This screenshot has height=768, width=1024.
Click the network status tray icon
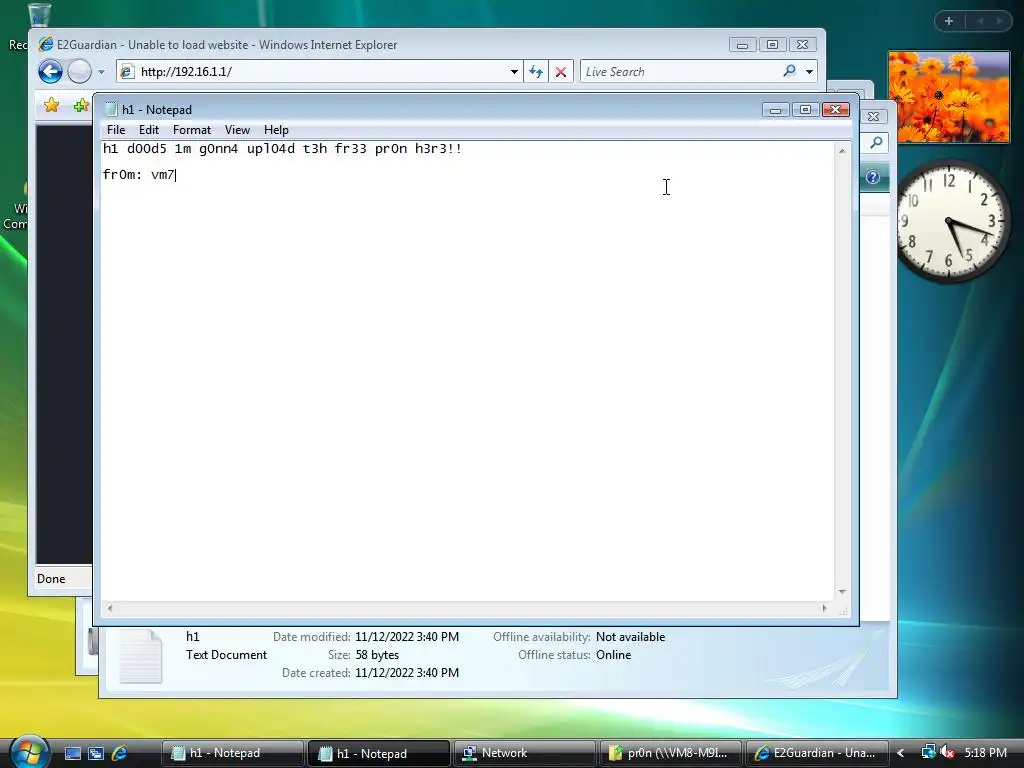(x=928, y=752)
